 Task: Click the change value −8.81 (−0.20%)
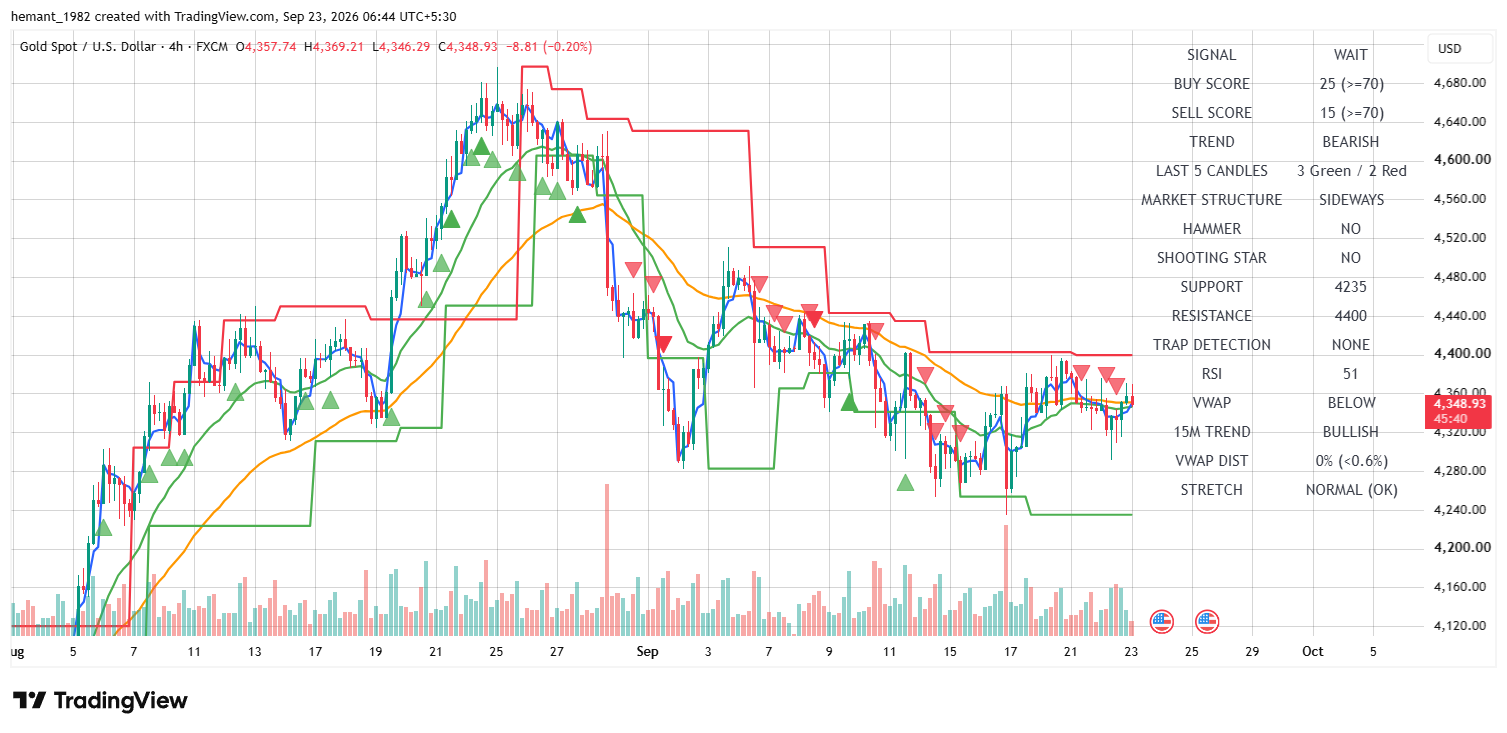[550, 47]
